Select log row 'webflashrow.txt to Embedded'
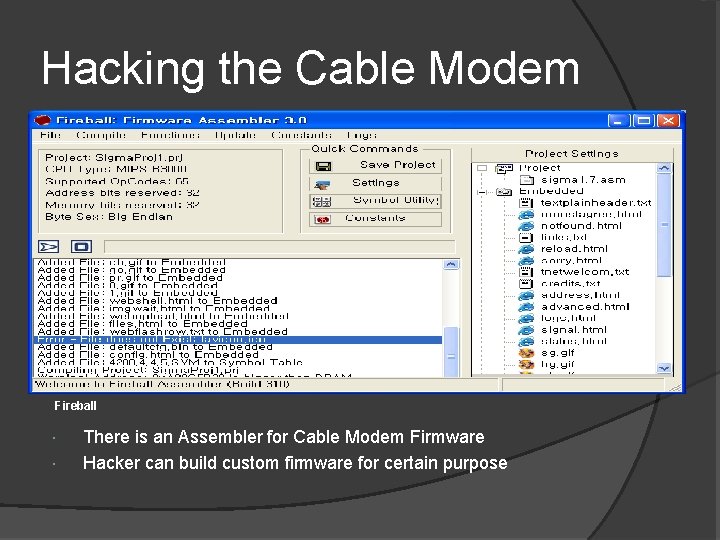The height and width of the screenshot is (540, 720). pyautogui.click(x=163, y=332)
